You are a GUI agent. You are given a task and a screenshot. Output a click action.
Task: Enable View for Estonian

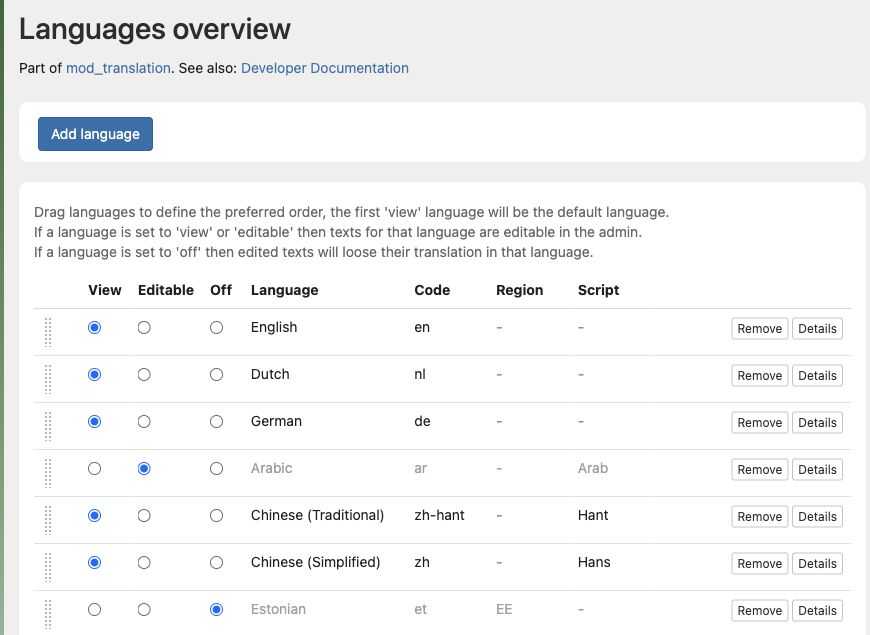click(x=94, y=609)
